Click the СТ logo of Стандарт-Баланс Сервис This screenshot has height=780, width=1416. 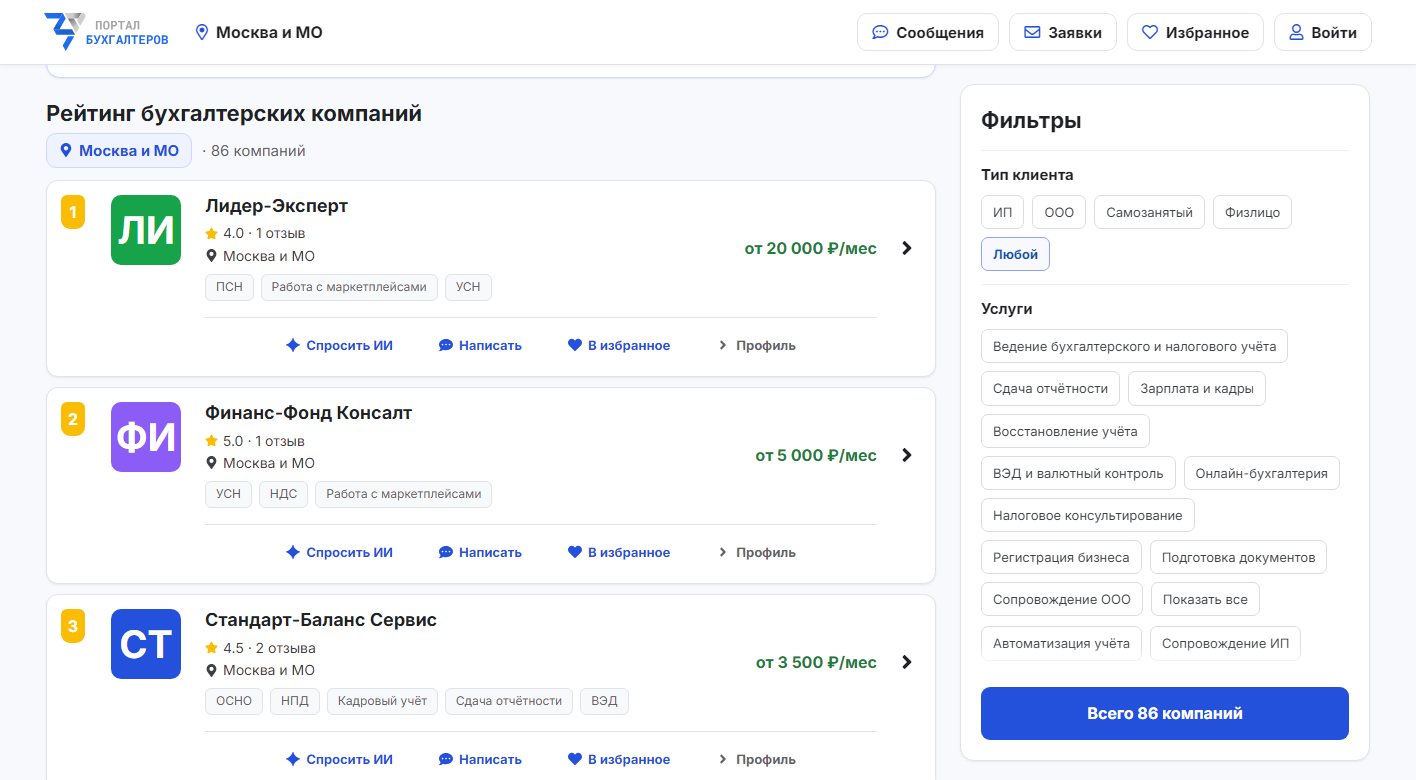click(x=146, y=644)
